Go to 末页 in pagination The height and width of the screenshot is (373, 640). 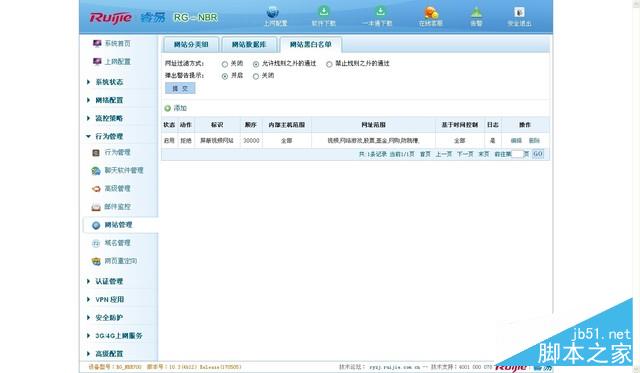(x=484, y=154)
